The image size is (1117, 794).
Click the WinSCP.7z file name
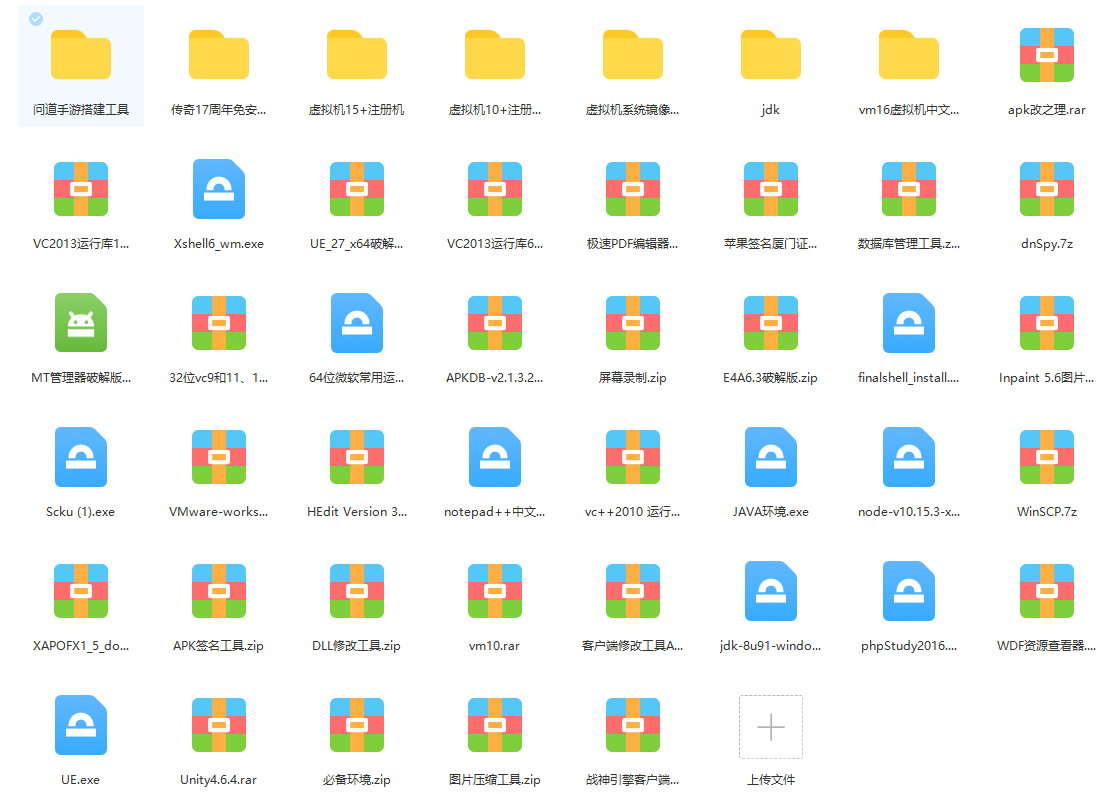pyautogui.click(x=1046, y=511)
